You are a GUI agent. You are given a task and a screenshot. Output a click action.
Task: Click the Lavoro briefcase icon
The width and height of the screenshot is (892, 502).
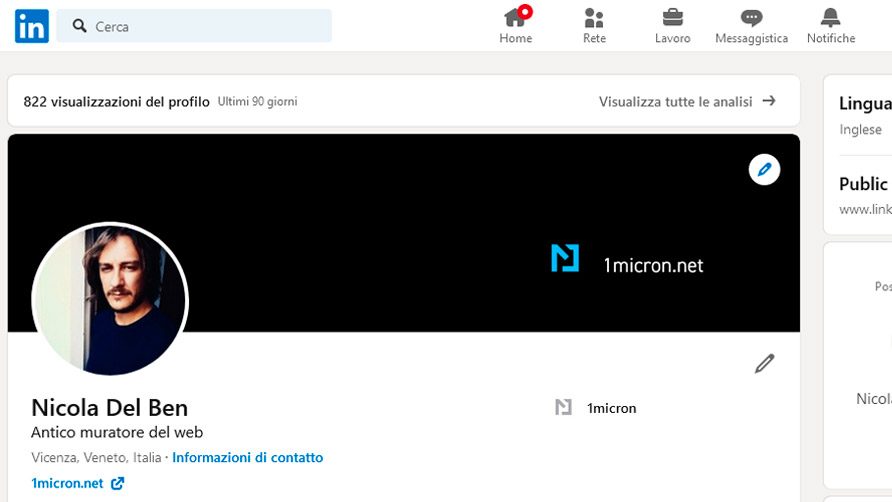tap(672, 18)
